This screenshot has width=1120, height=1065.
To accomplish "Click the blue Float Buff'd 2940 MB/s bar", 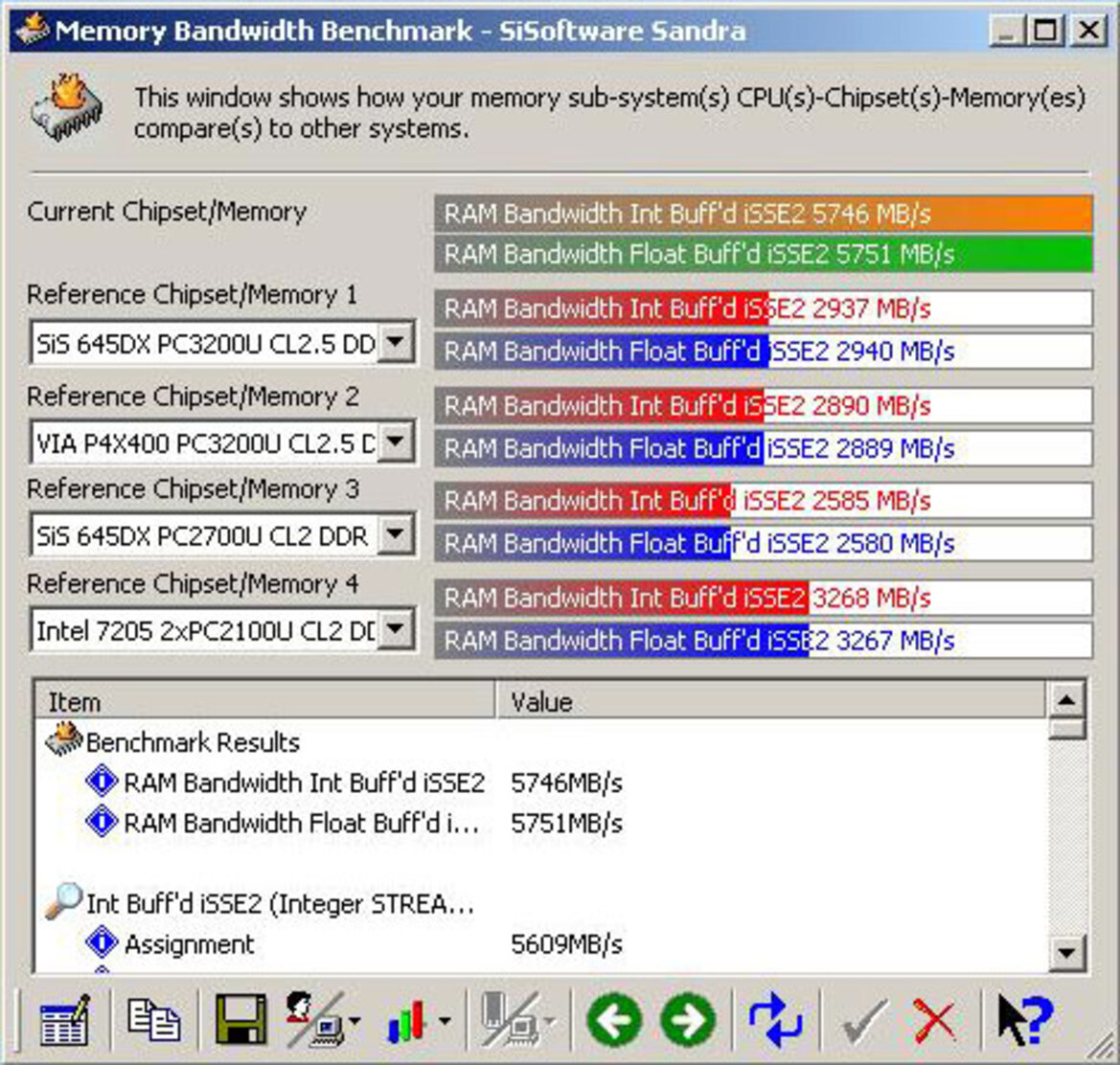I will coord(764,351).
